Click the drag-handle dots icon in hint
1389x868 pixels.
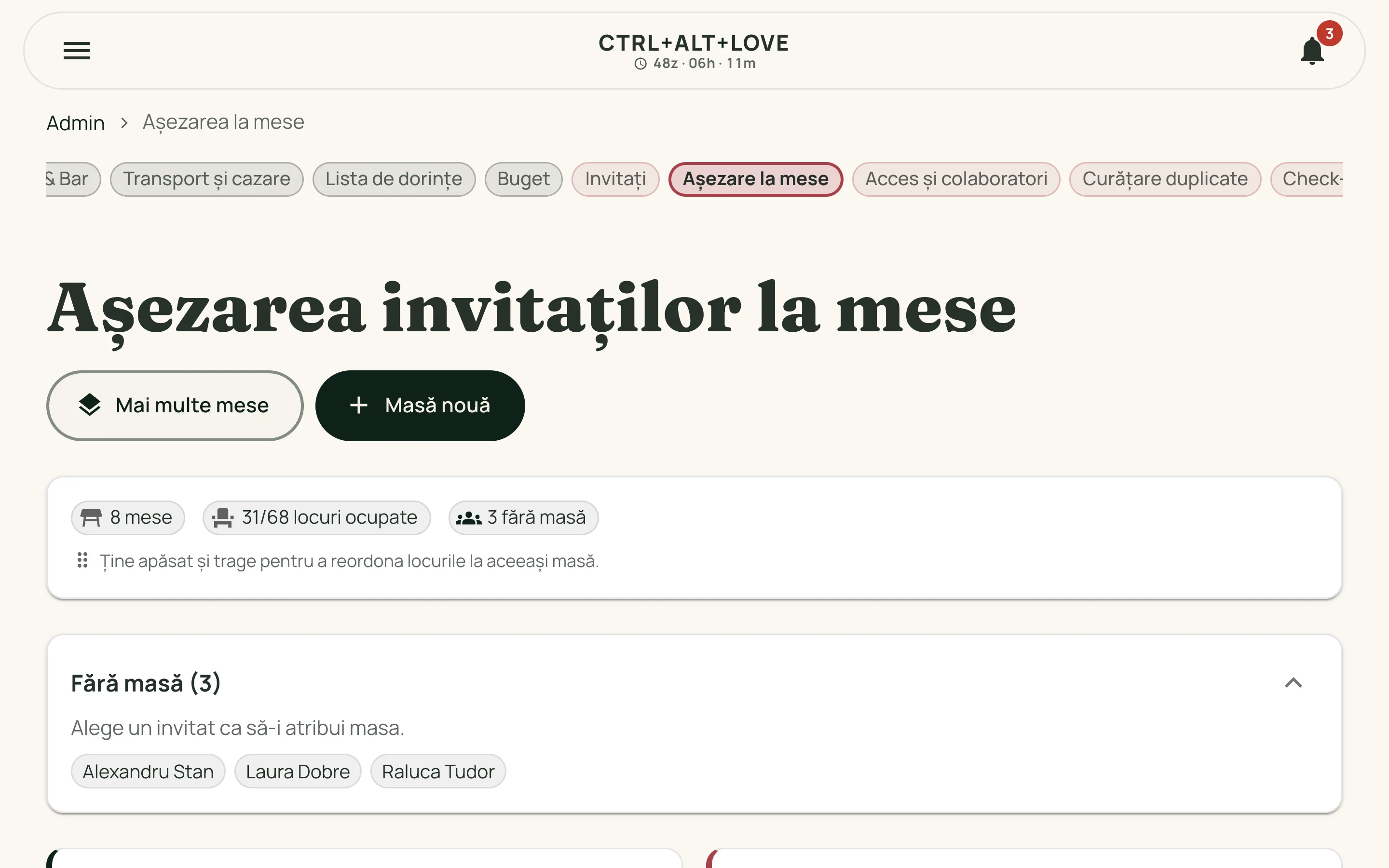coord(82,560)
